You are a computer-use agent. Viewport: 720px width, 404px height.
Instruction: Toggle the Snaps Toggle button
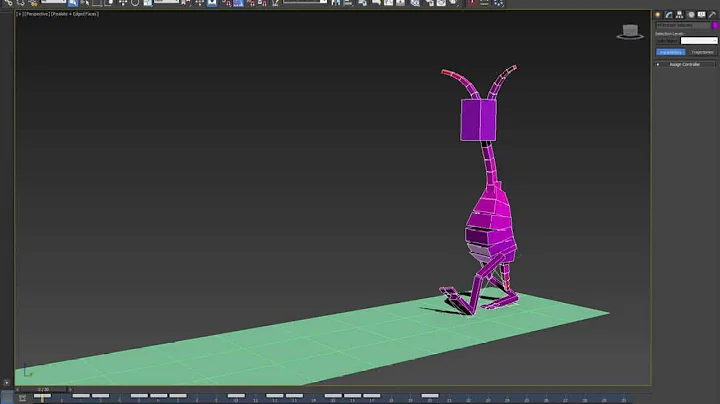click(227, 3)
